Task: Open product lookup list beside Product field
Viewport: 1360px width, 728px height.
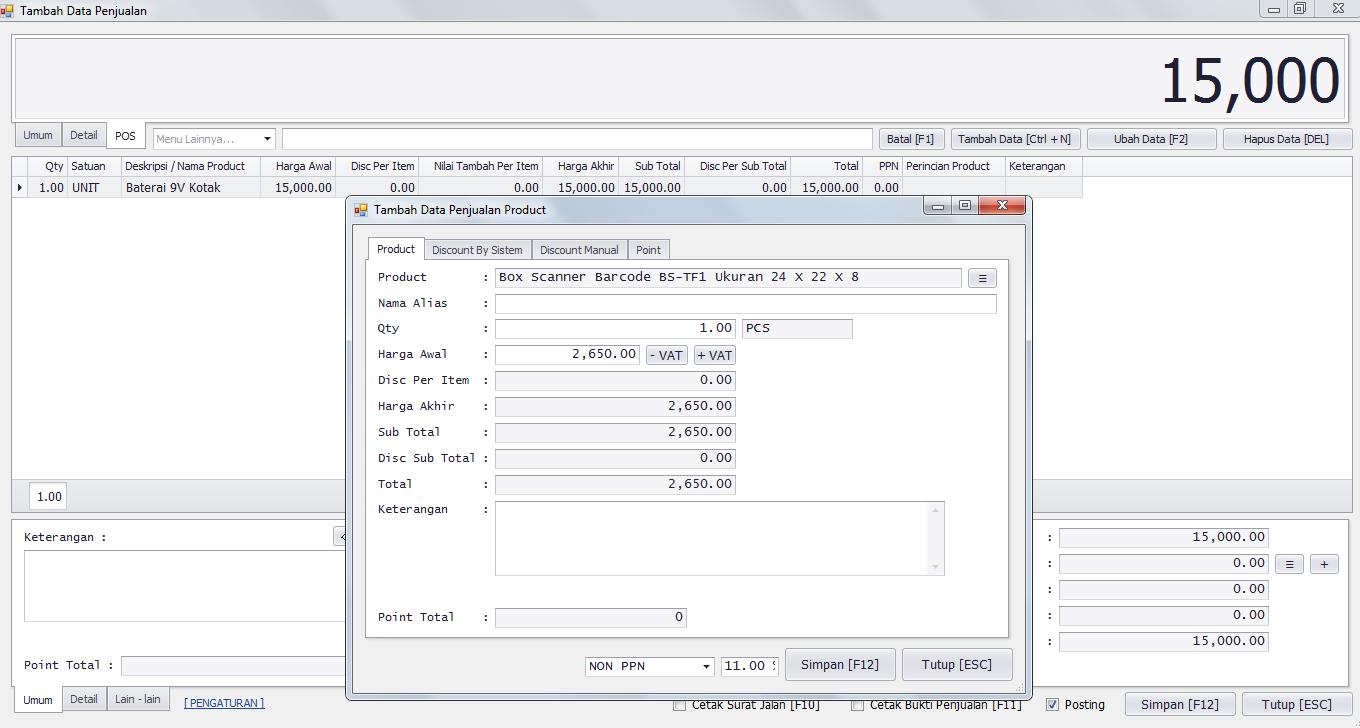Action: click(981, 278)
